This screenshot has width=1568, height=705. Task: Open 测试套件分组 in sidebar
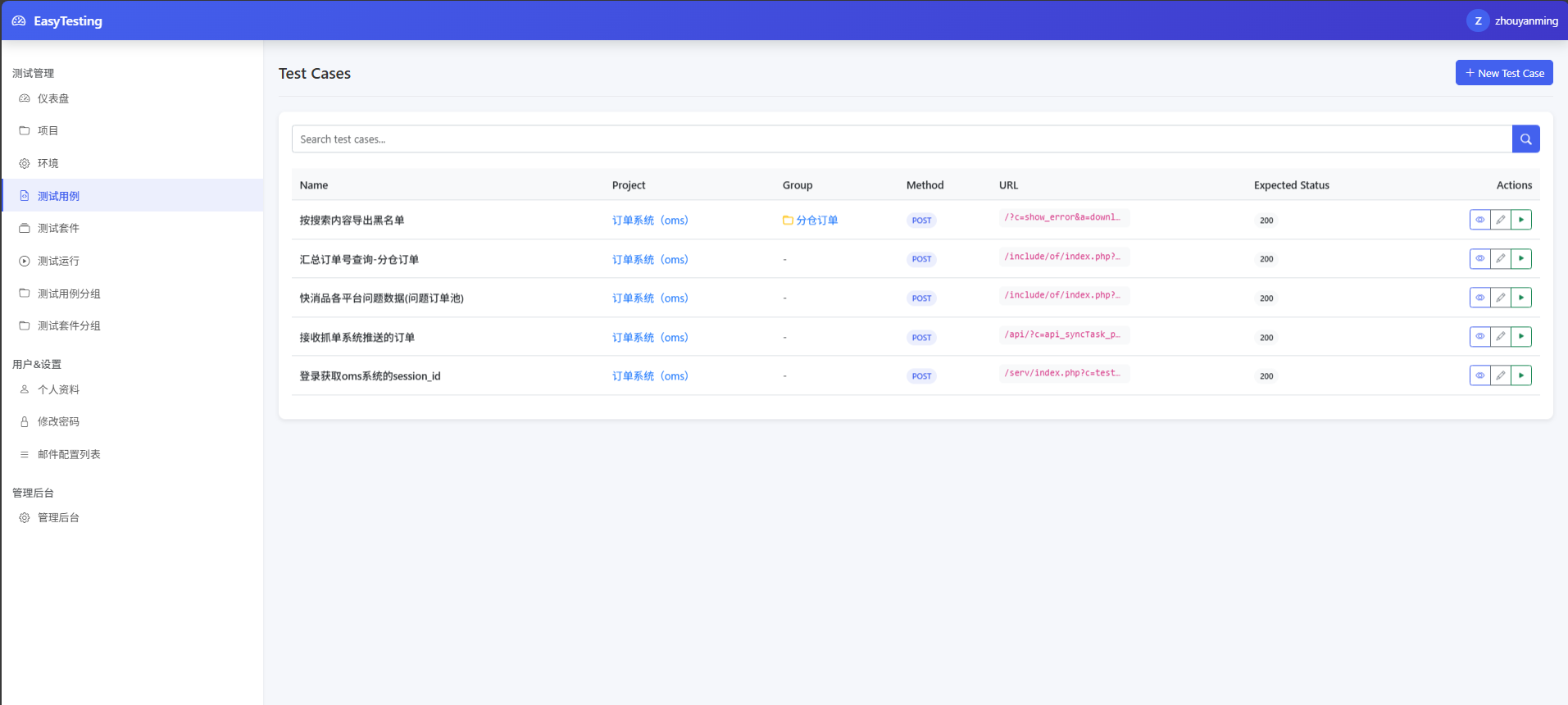[132, 325]
